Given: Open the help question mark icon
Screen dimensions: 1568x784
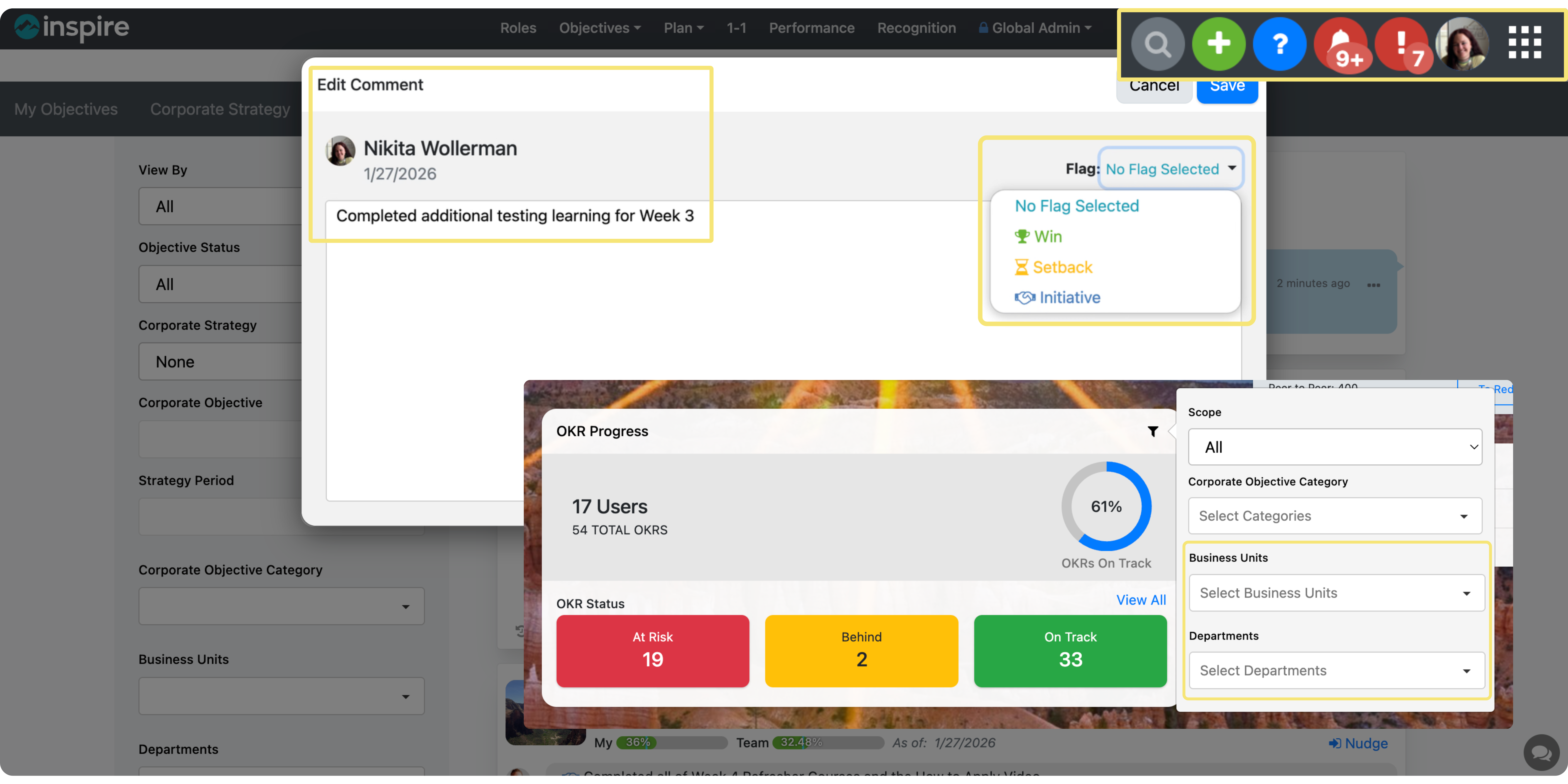Looking at the screenshot, I should 1280,43.
